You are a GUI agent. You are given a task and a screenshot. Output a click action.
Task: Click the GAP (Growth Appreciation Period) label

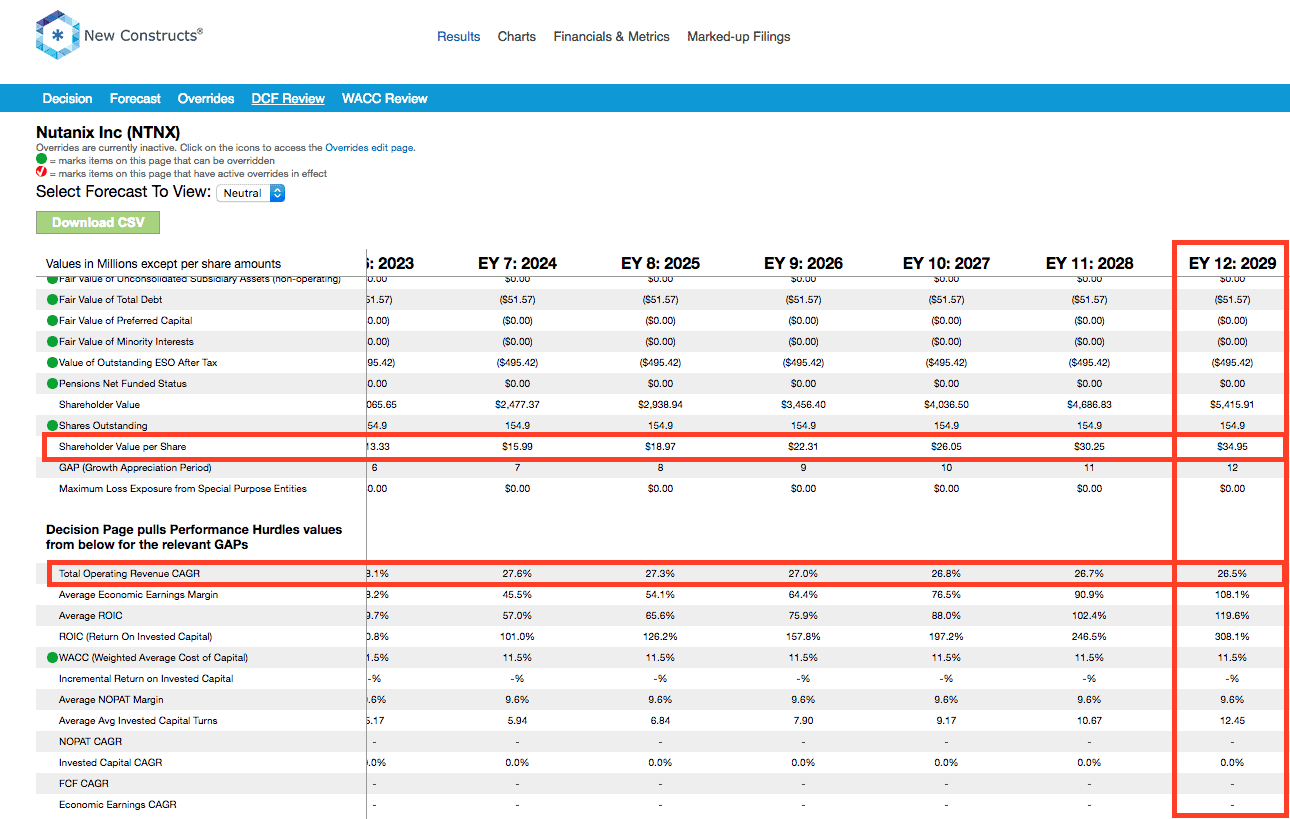(135, 468)
